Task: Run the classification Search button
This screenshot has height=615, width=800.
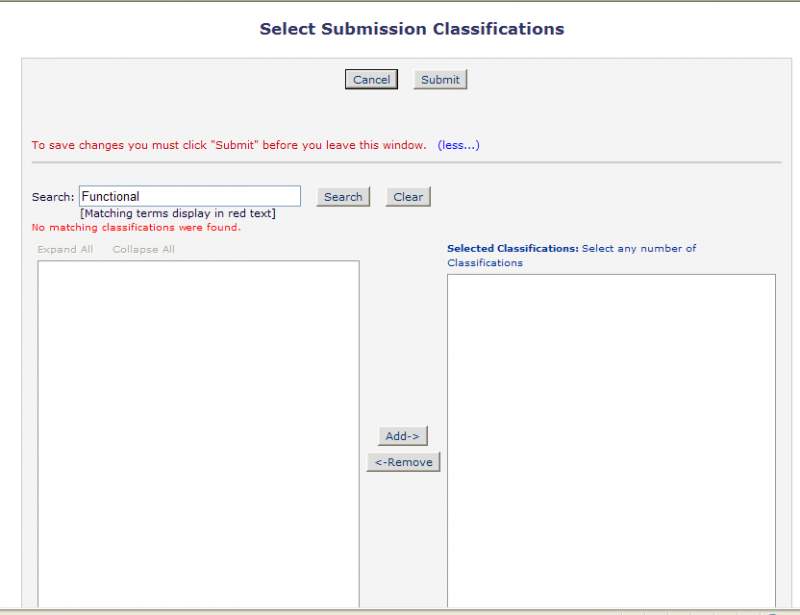Action: point(343,196)
